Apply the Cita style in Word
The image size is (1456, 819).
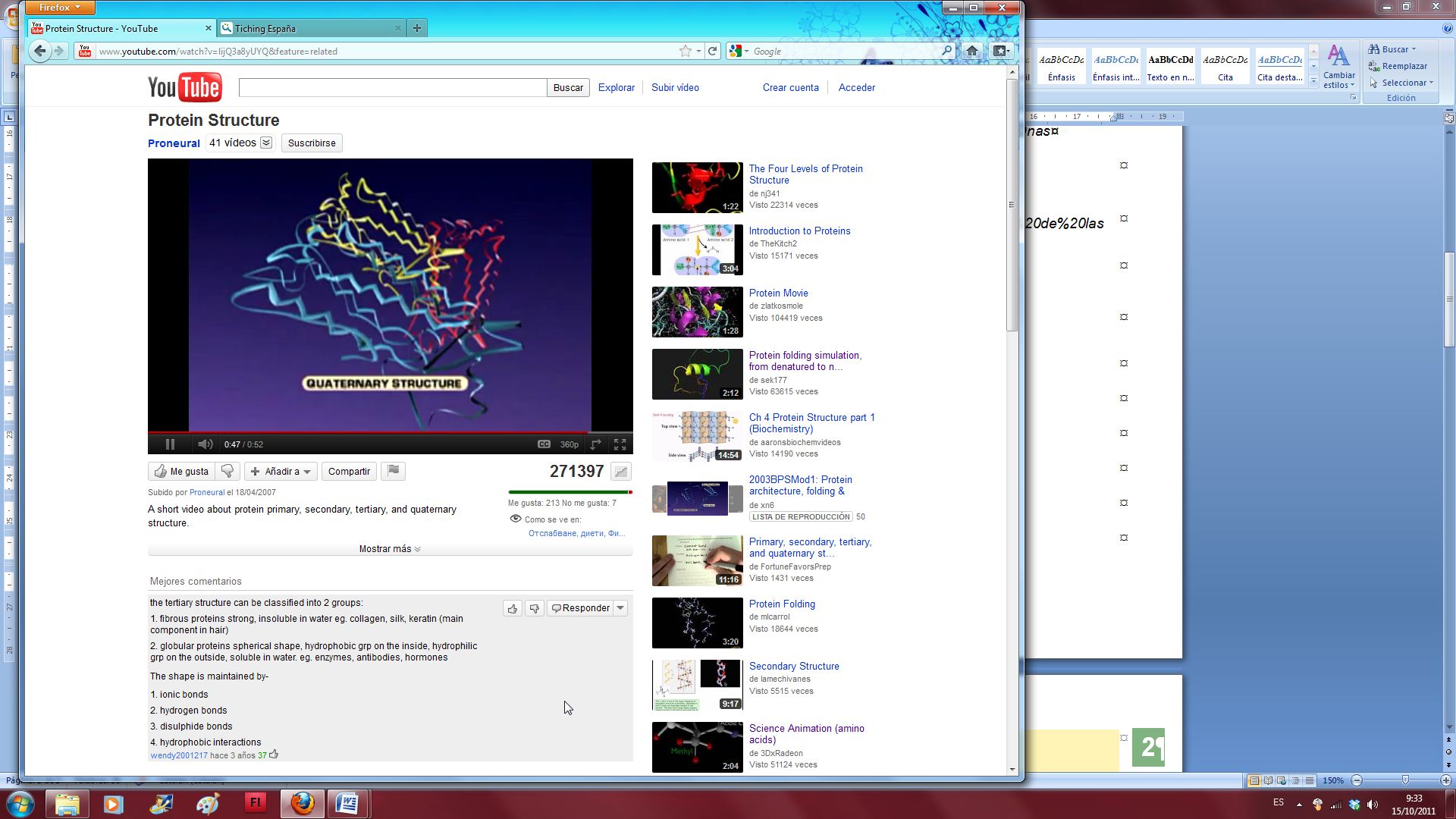coord(1225,67)
